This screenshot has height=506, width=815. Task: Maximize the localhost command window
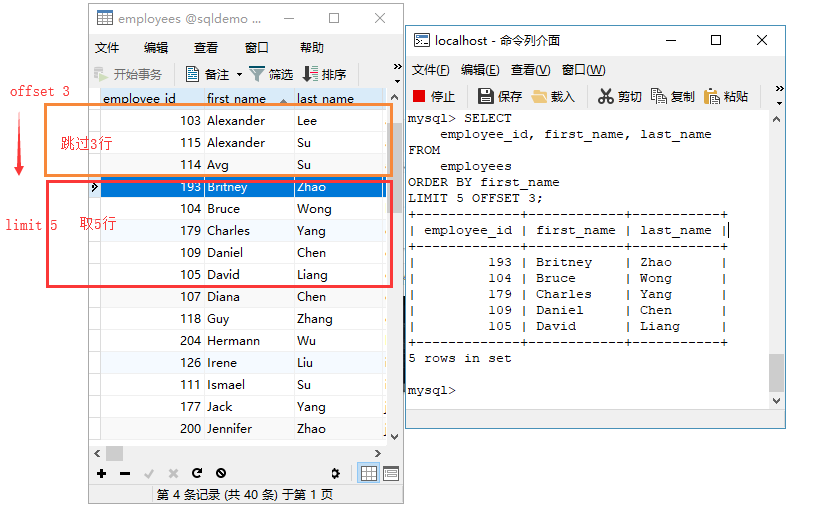tap(716, 40)
